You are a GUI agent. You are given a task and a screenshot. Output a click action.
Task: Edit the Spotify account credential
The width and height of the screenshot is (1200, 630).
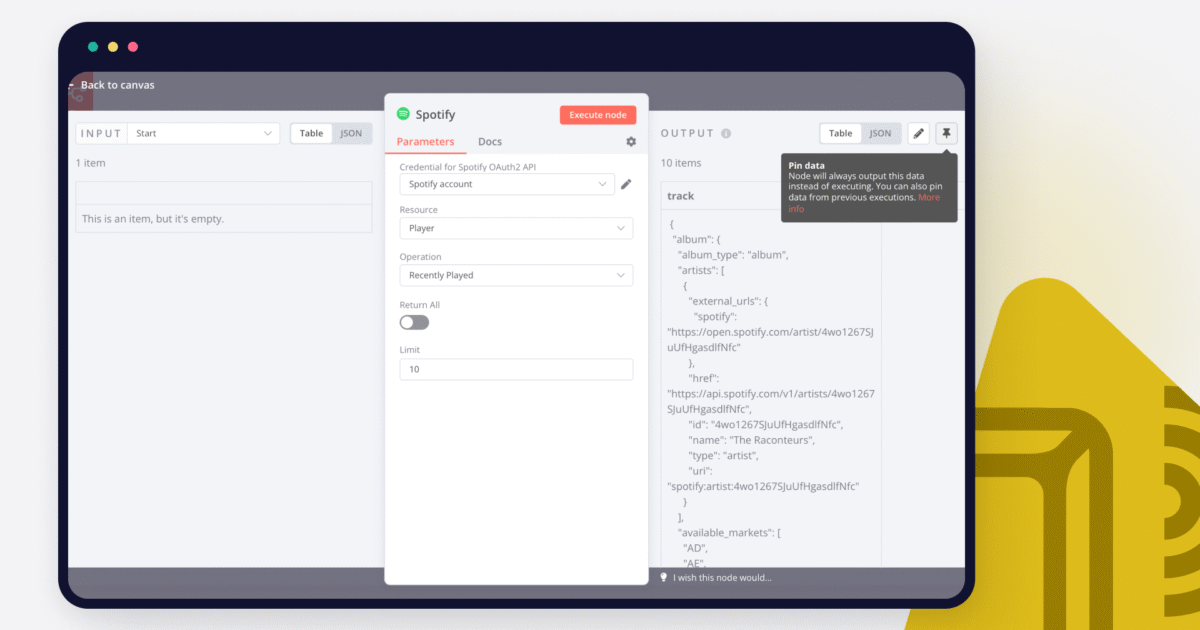(626, 184)
